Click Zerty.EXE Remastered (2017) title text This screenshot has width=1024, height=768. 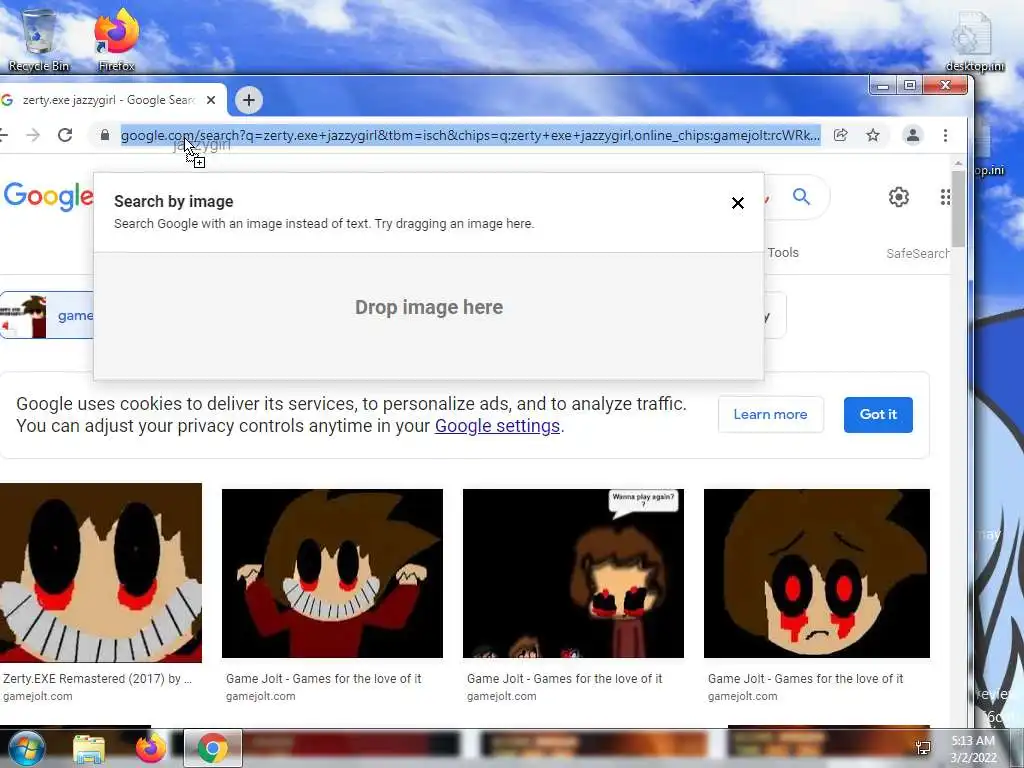click(97, 679)
